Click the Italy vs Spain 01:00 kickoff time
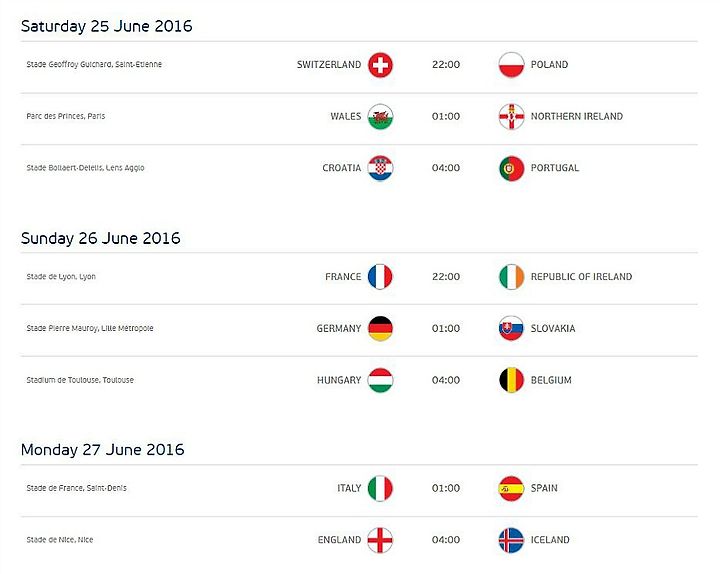This screenshot has height=574, width=720. tap(446, 488)
